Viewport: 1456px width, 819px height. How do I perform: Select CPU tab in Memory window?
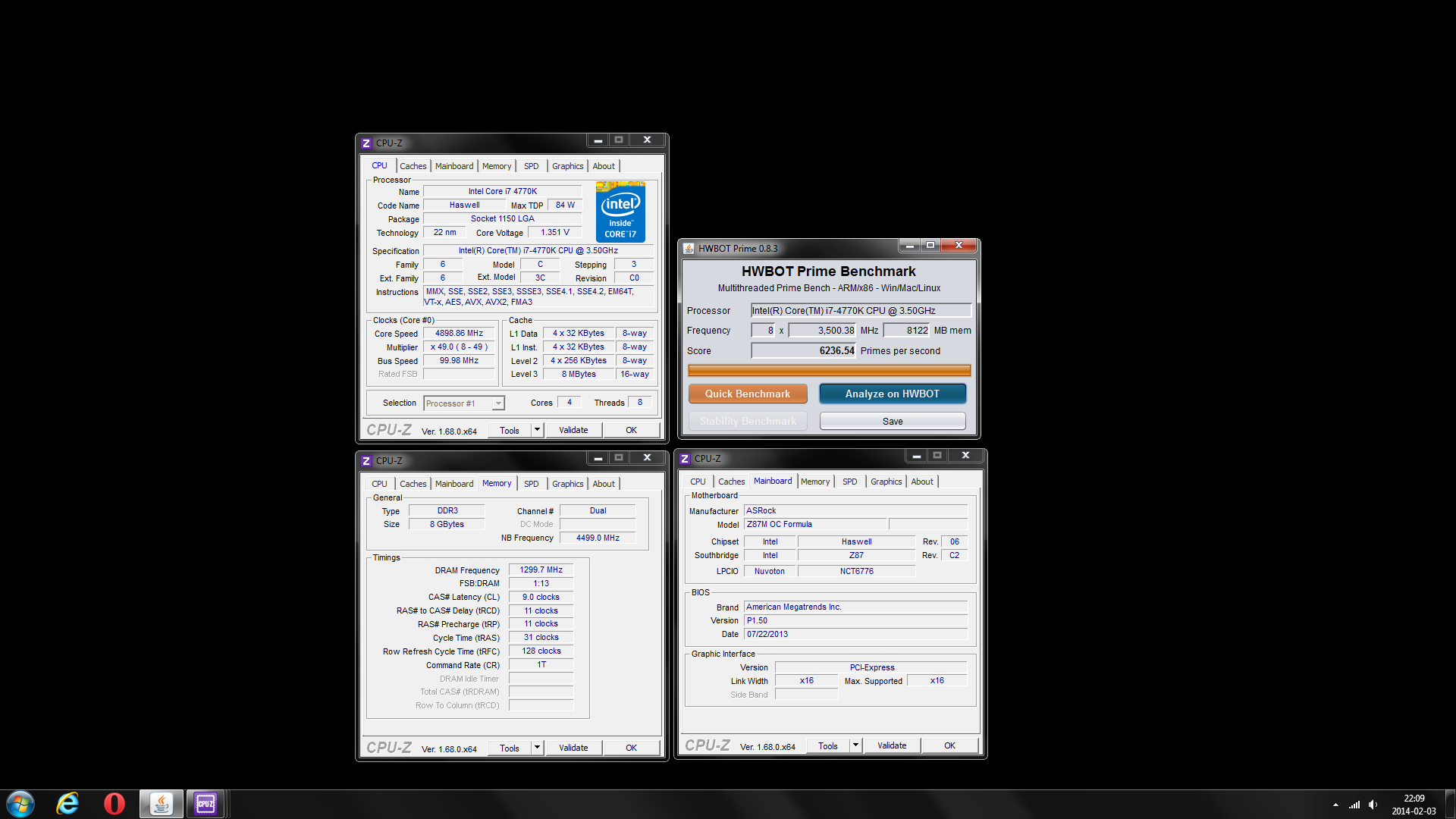tap(379, 484)
